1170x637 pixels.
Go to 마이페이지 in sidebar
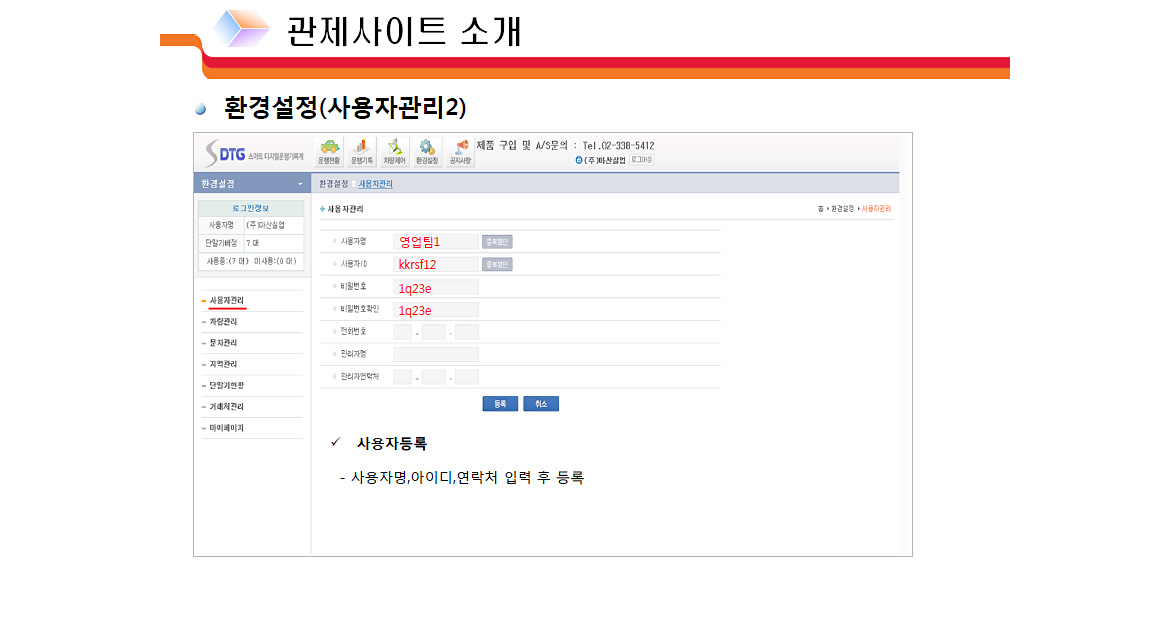click(226, 428)
